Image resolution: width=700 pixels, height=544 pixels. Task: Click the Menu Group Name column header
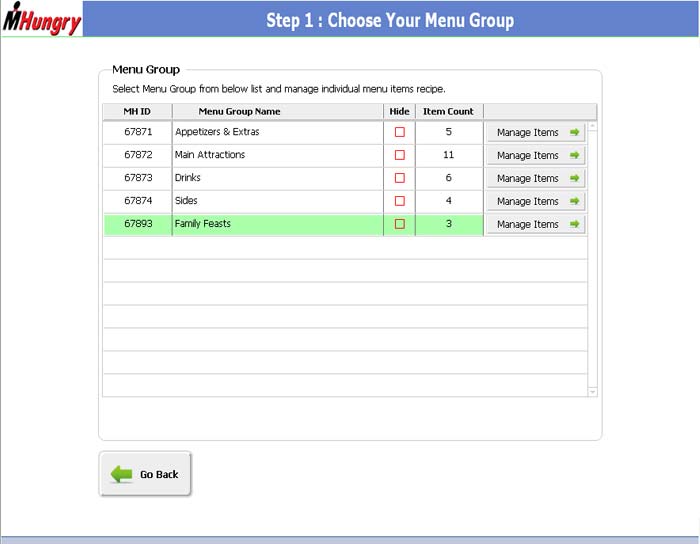pyautogui.click(x=240, y=111)
